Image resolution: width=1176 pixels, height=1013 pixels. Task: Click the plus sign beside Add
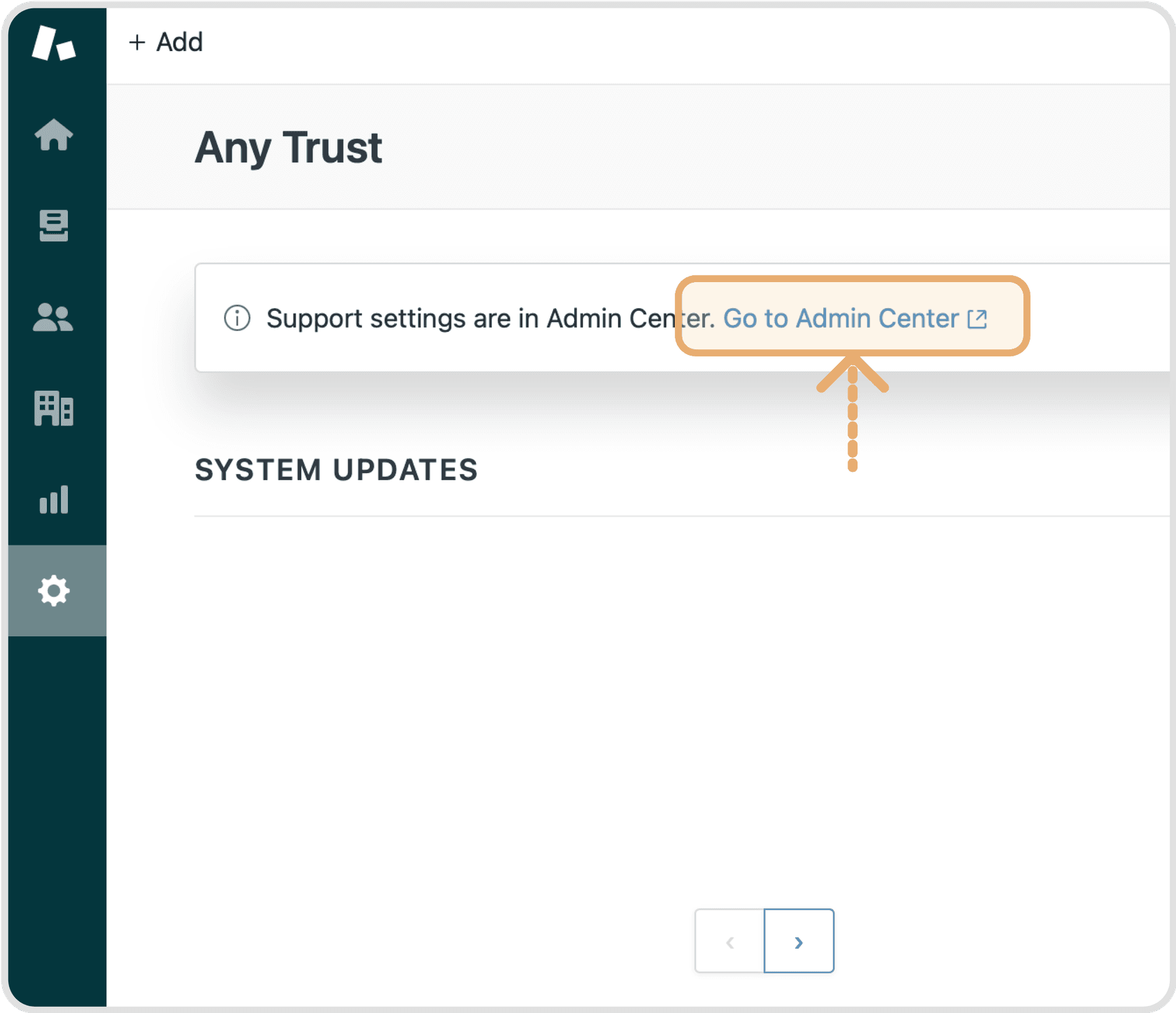pos(137,43)
